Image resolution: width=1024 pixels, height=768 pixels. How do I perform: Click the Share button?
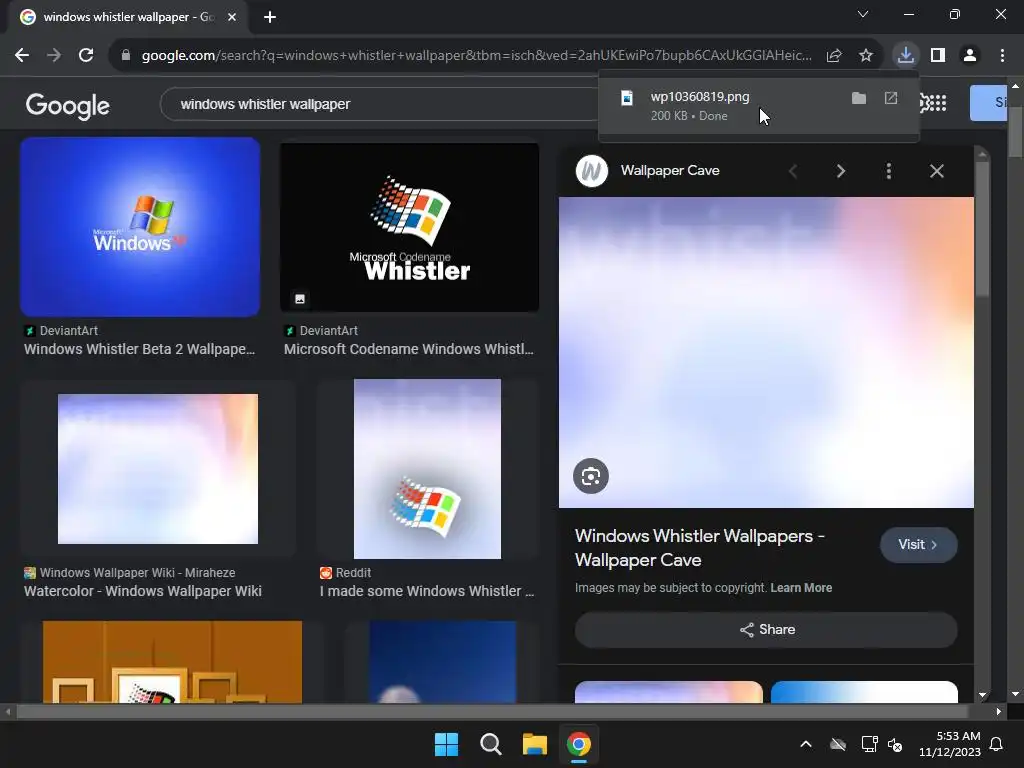point(766,630)
